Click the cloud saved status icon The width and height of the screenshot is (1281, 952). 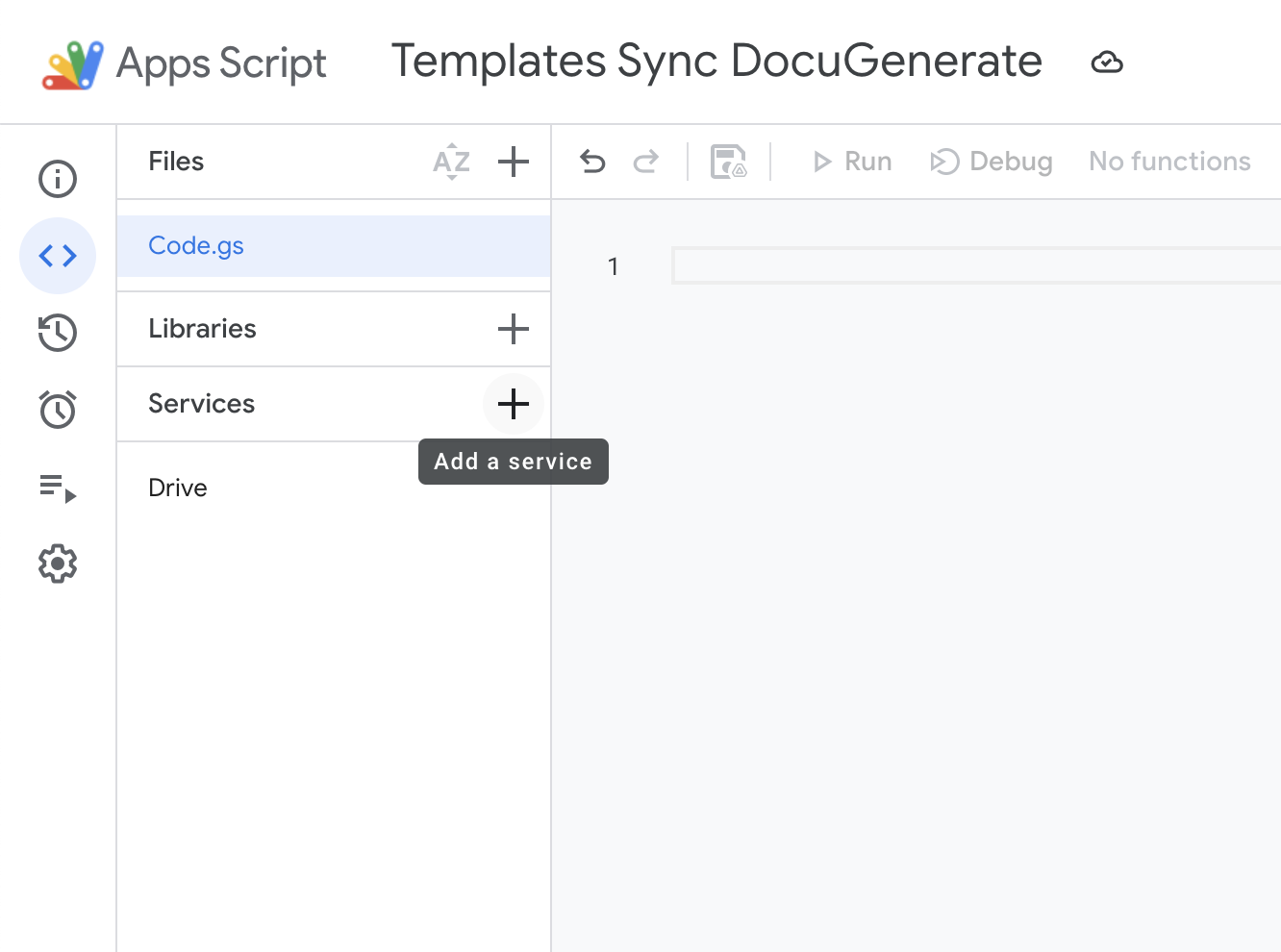tap(1107, 63)
